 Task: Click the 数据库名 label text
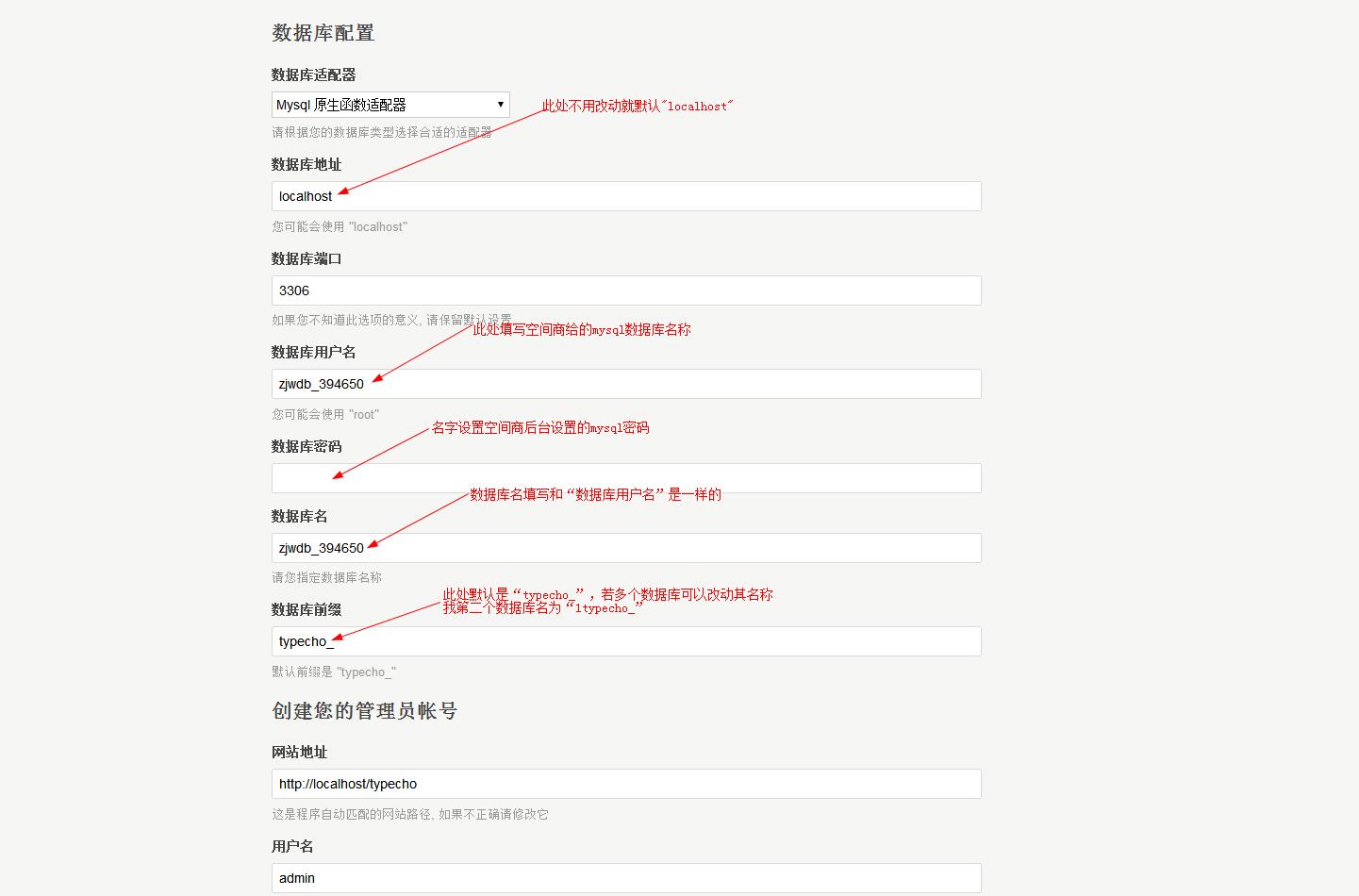click(299, 516)
